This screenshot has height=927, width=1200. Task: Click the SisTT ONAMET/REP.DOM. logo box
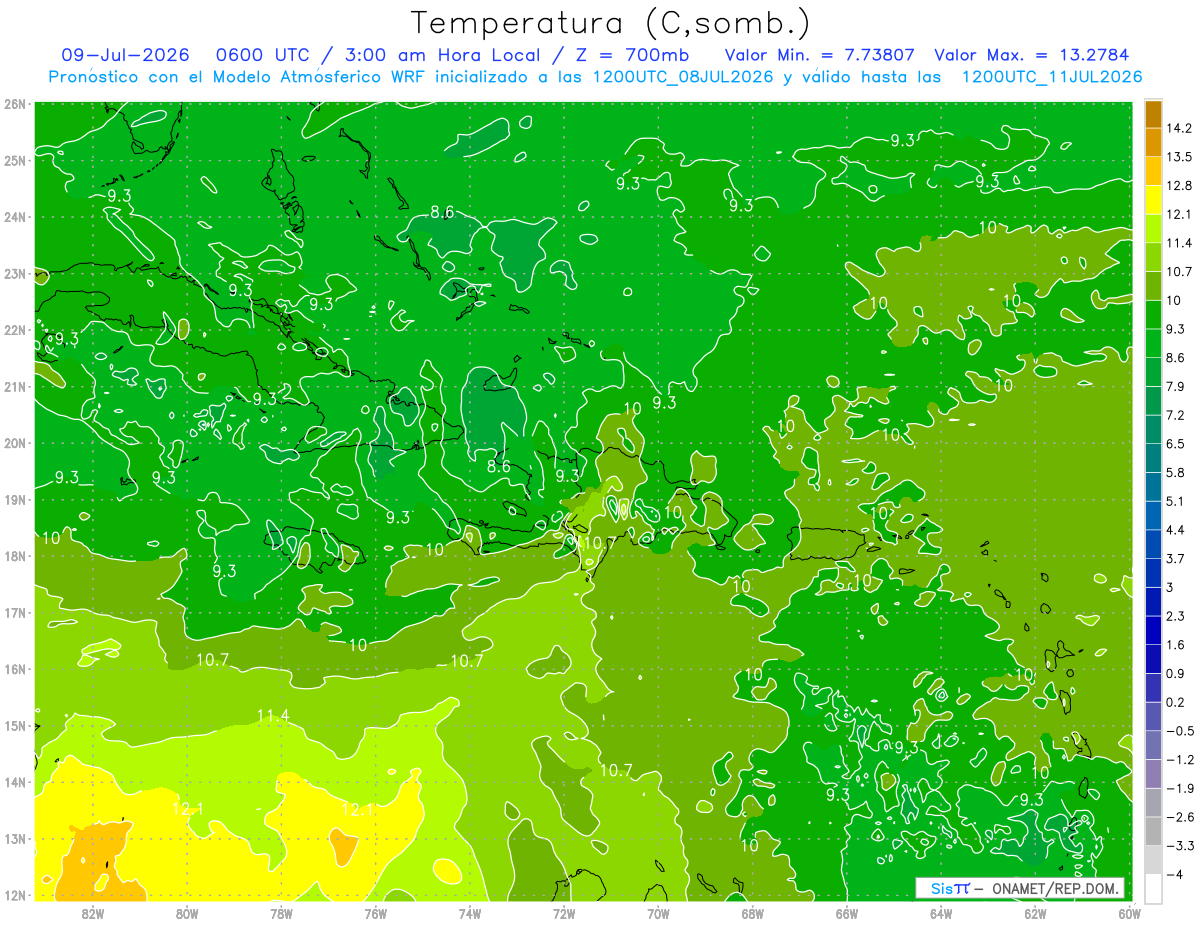pyautogui.click(x=1019, y=888)
